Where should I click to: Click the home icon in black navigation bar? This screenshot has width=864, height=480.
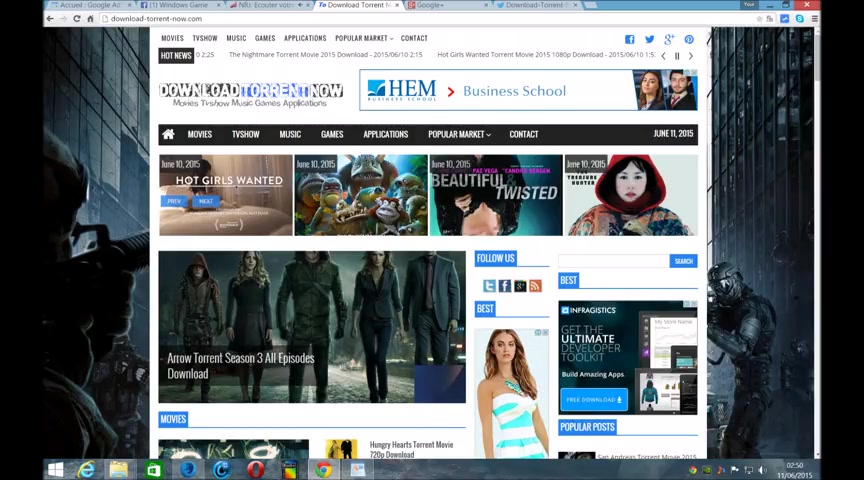[169, 134]
